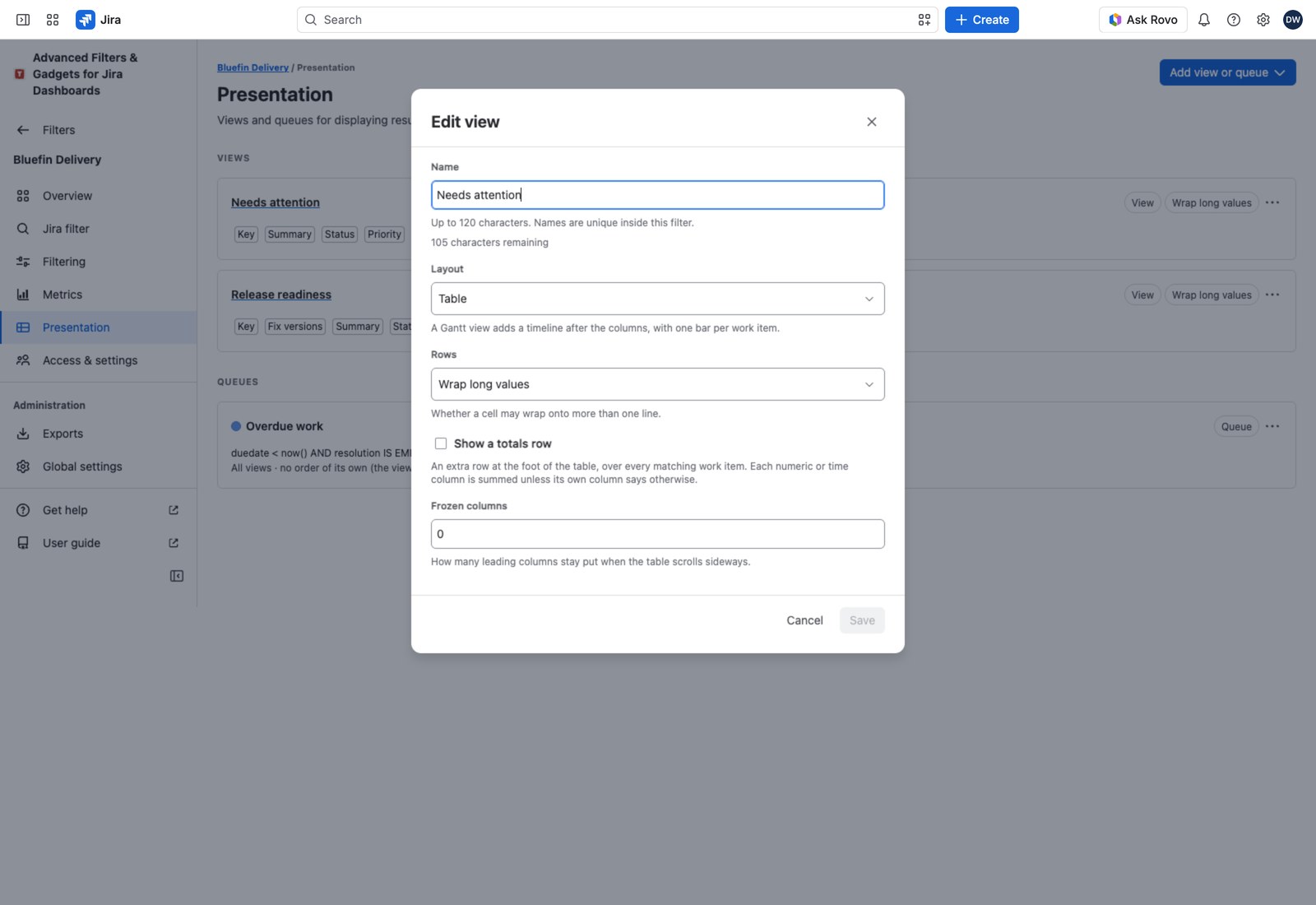Open Jira filter in the sidebar
Image resolution: width=1316 pixels, height=905 pixels.
[99, 229]
